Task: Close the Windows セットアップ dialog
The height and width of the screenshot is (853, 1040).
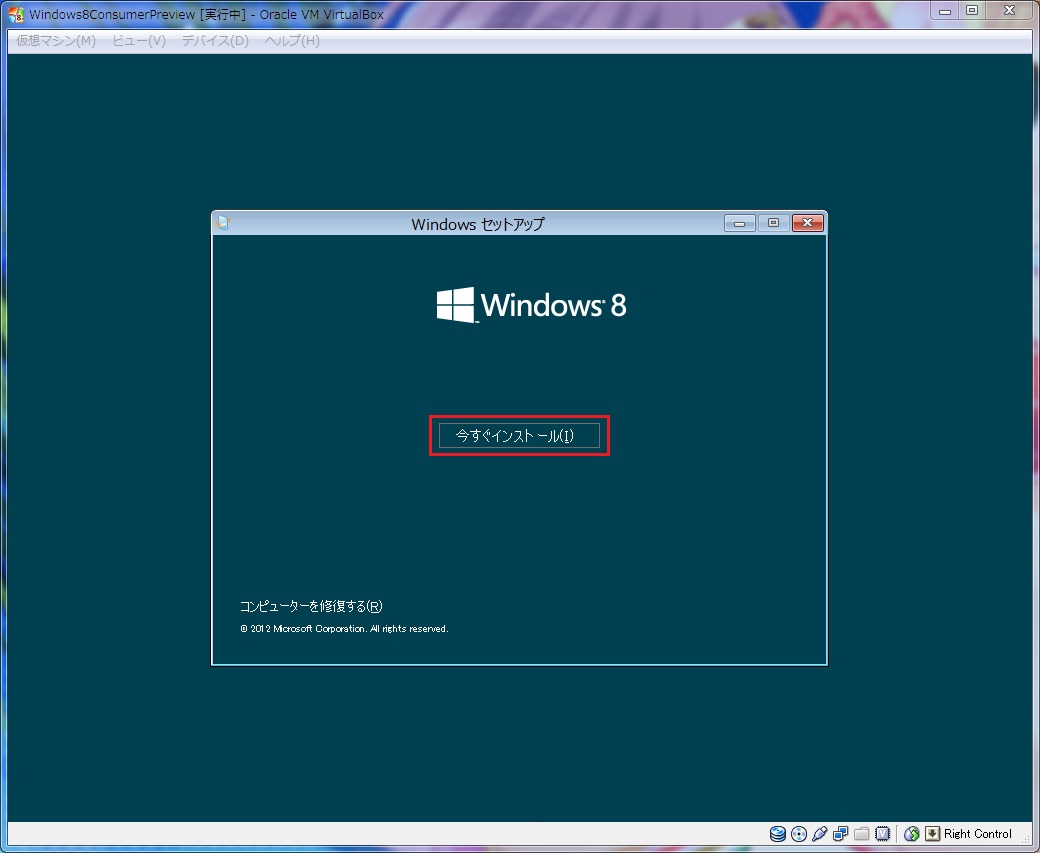Action: tap(808, 223)
